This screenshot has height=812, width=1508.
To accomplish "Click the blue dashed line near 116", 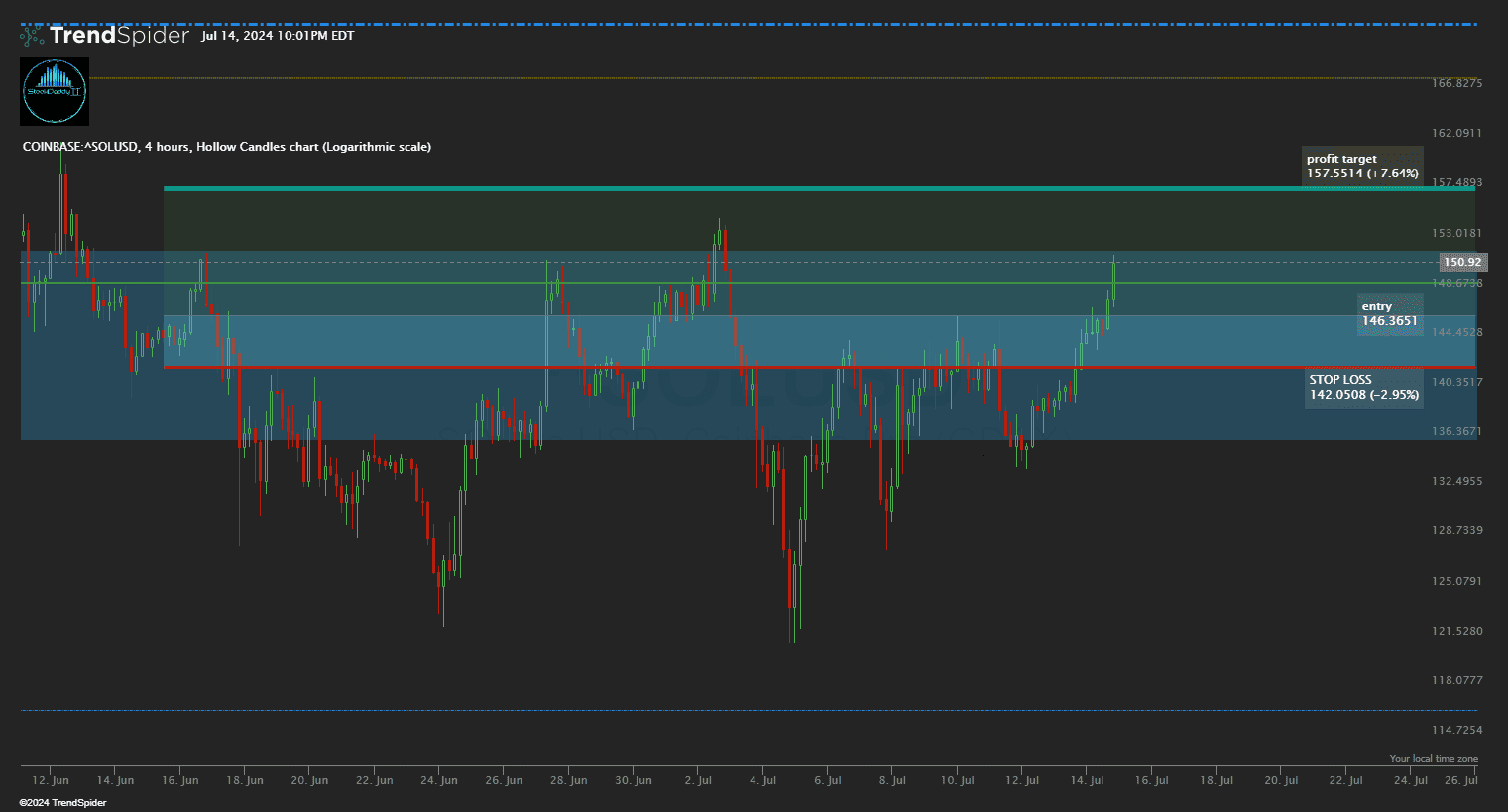I will click(x=694, y=710).
